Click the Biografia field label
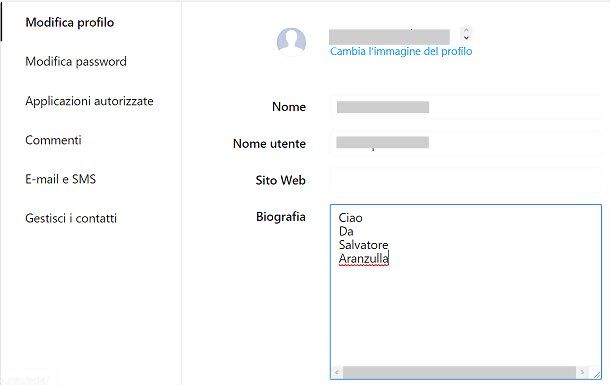 click(280, 217)
